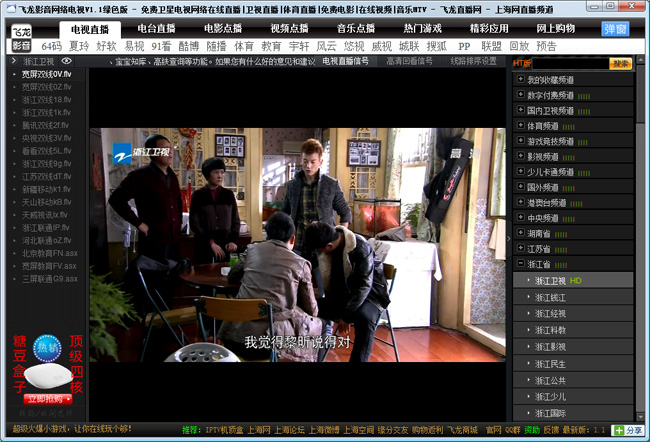Toggle the eye icon beside 浙江卫视
The width and height of the screenshot is (650, 442).
click(66, 61)
